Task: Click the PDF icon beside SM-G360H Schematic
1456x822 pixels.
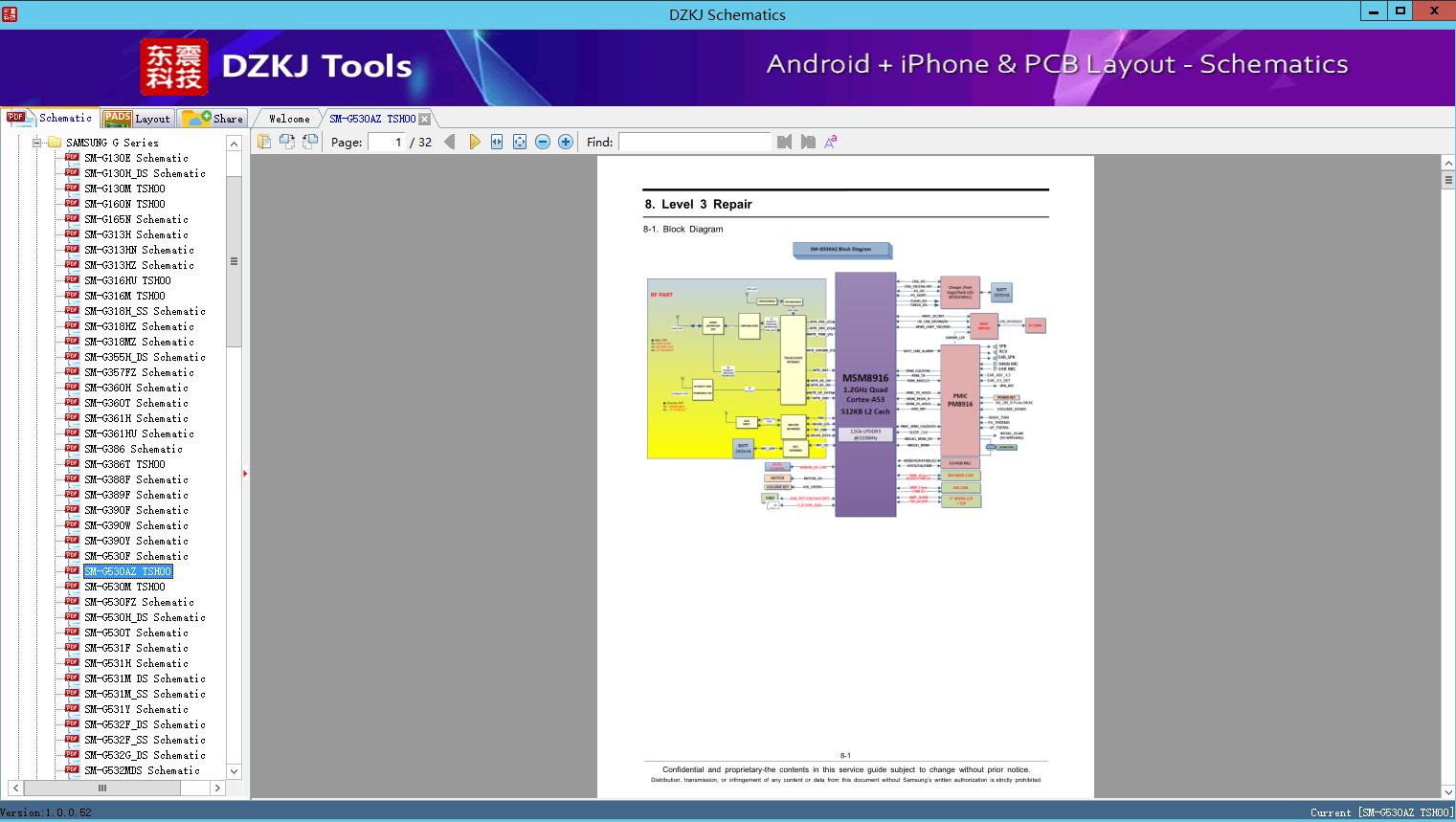Action: 72,388
